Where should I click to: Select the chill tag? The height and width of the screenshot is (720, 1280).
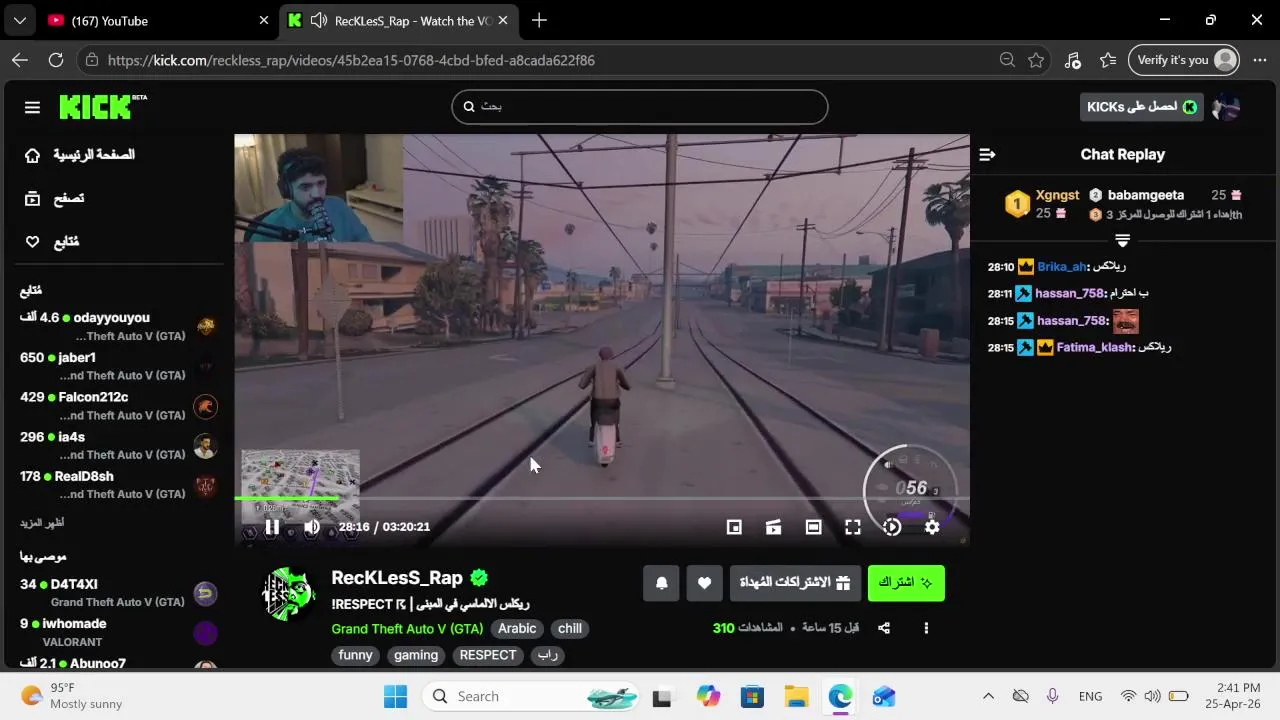click(570, 629)
